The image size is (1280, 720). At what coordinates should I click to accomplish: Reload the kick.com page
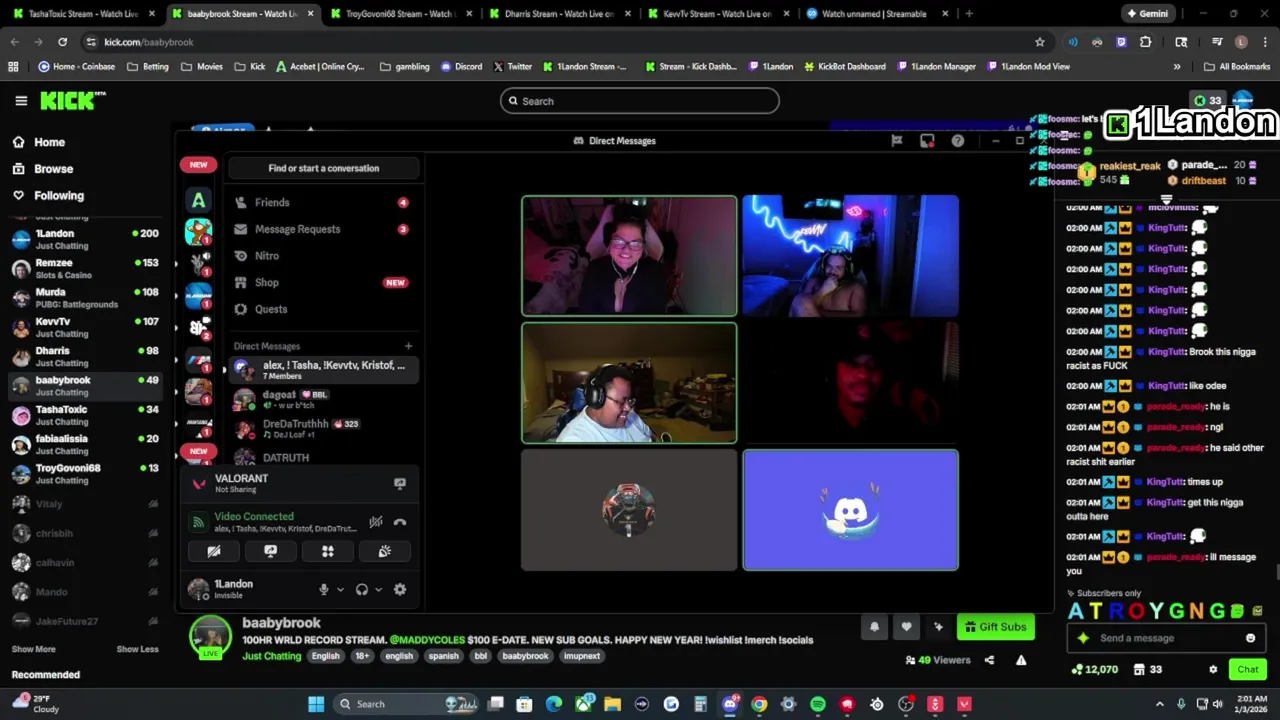[x=62, y=42]
